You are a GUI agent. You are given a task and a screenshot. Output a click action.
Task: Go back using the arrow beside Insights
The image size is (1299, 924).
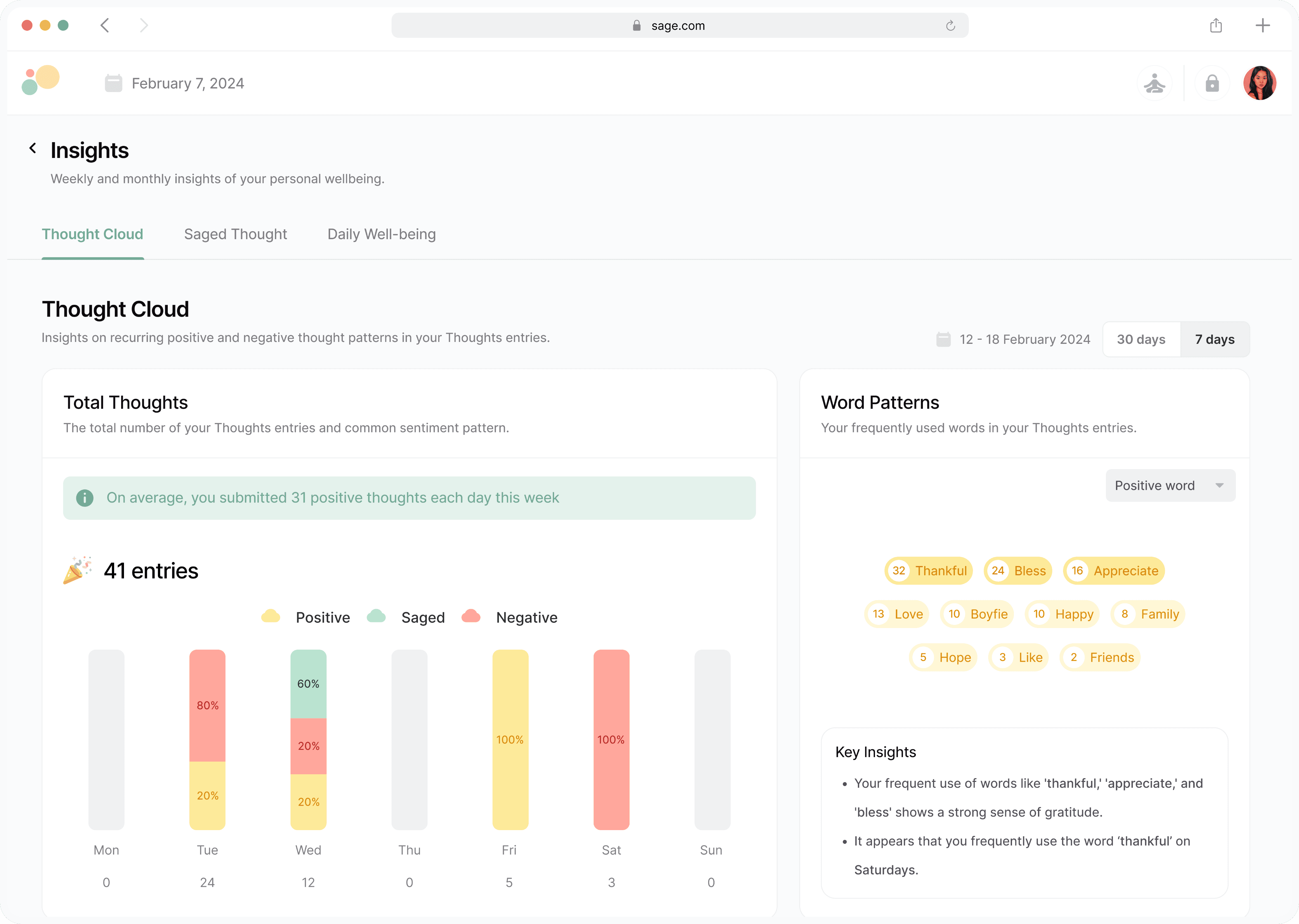[x=33, y=149]
